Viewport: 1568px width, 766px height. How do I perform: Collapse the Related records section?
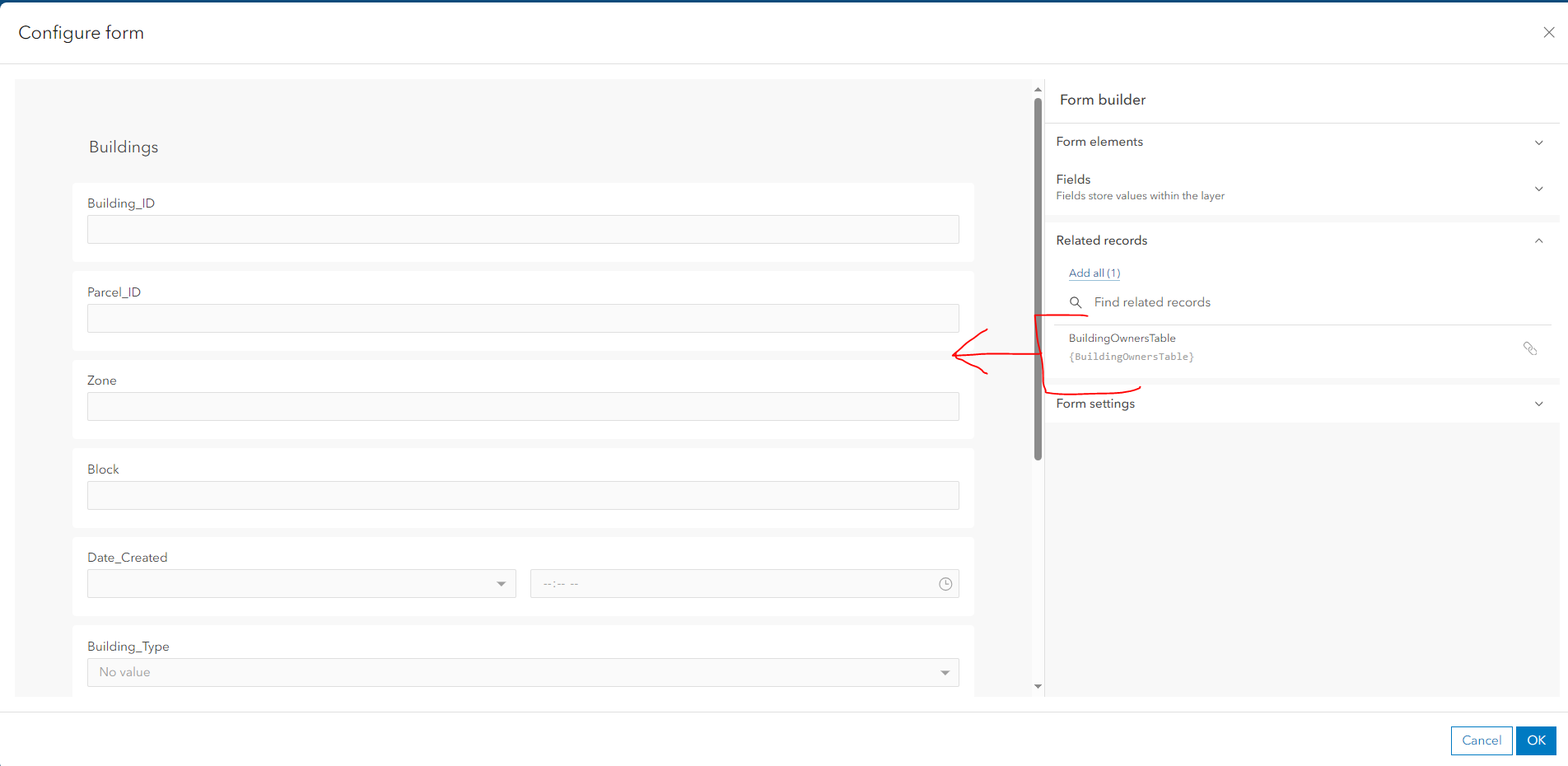coord(1538,241)
